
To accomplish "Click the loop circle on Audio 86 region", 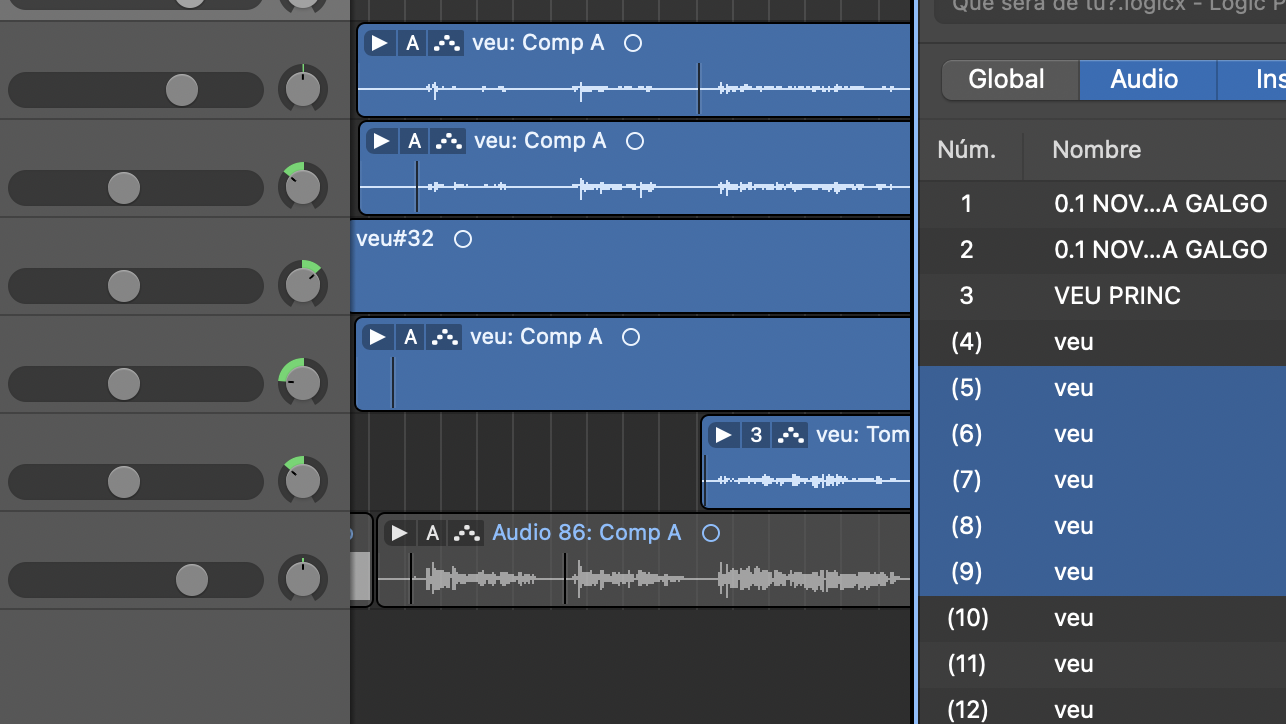I will [x=711, y=533].
